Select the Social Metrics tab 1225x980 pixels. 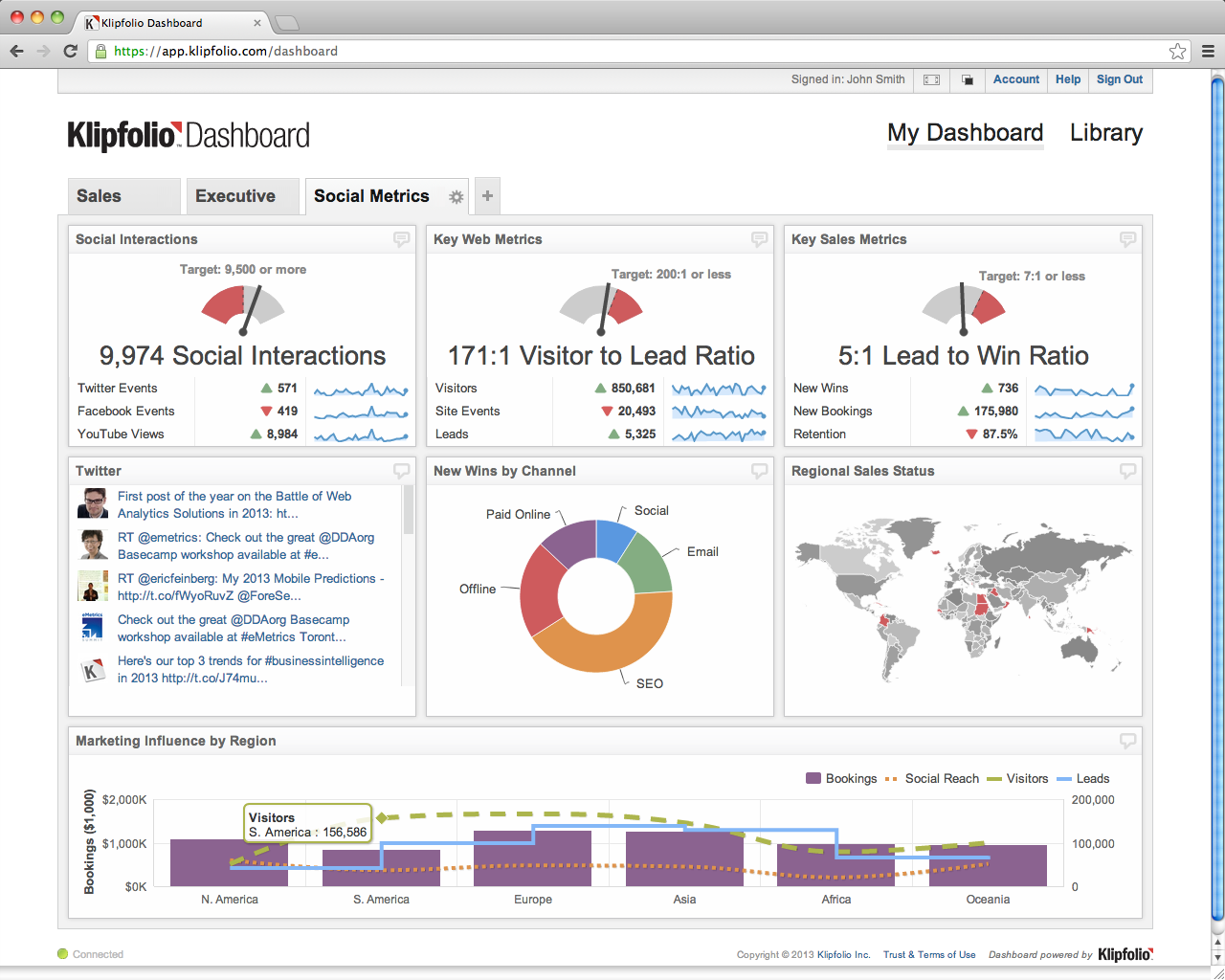pyautogui.click(x=371, y=196)
